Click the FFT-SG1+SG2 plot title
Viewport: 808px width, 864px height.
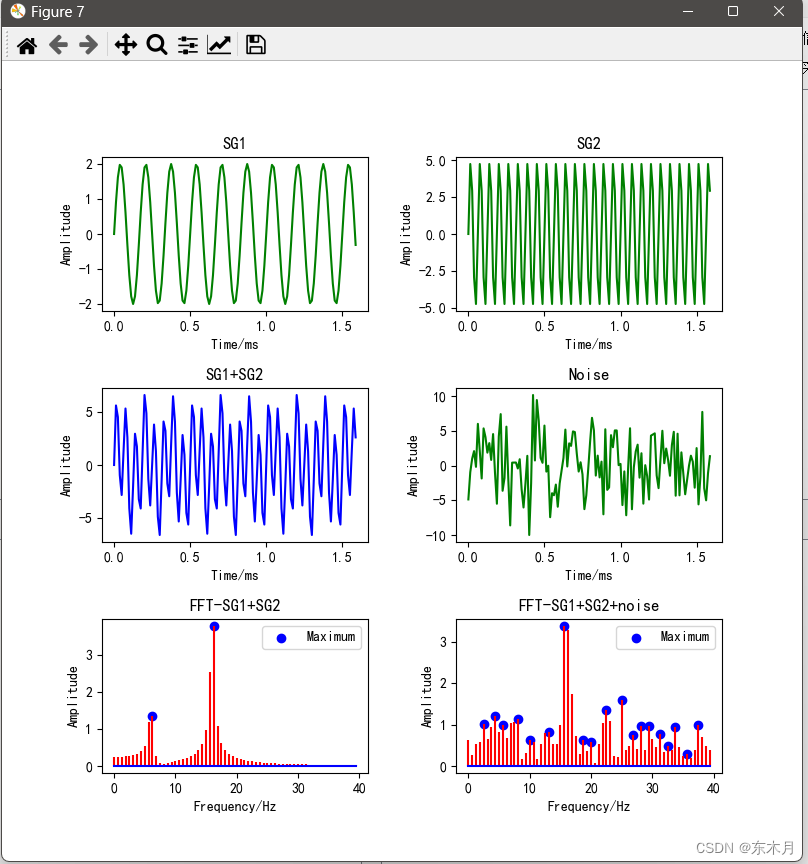[x=235, y=606]
